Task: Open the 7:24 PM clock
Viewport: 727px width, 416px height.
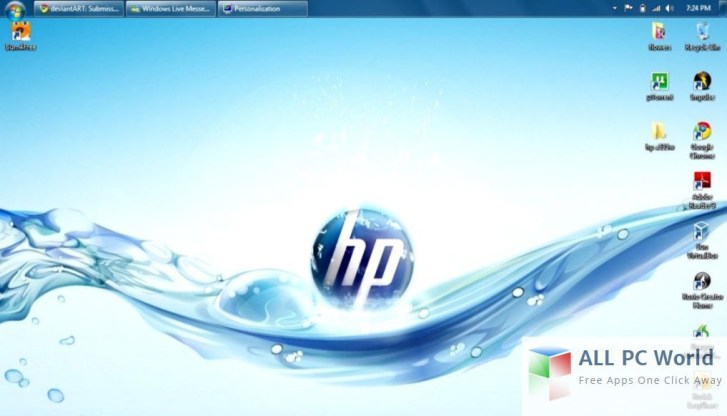Action: [698, 8]
